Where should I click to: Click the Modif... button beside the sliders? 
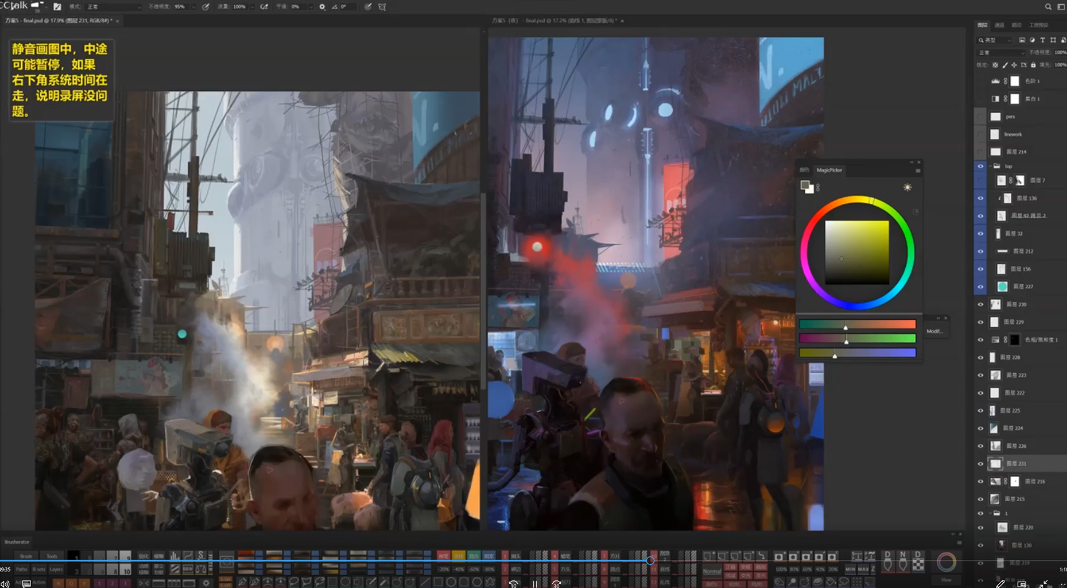pos(935,331)
